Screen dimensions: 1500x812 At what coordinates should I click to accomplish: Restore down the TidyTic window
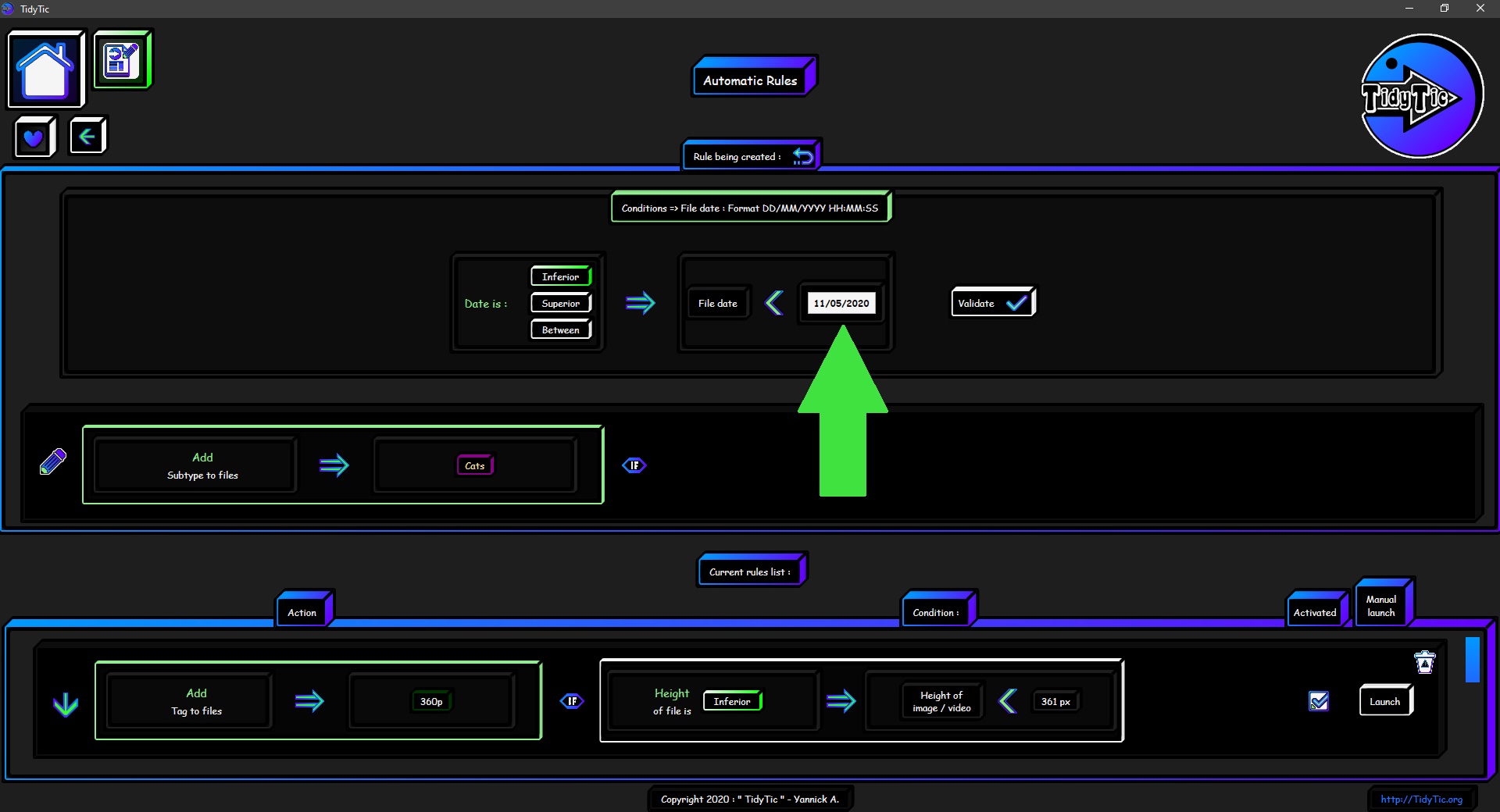(x=1445, y=9)
